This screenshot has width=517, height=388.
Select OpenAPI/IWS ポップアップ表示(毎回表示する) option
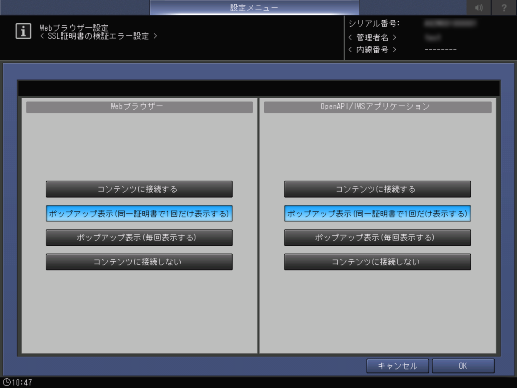coord(377,237)
